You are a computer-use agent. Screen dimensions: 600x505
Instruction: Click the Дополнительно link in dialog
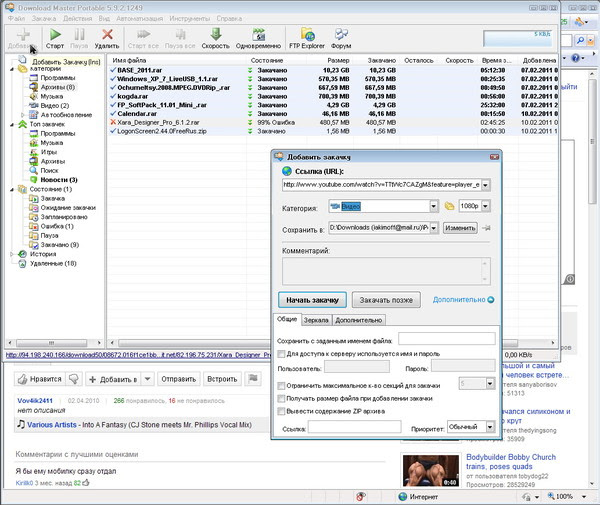click(463, 300)
